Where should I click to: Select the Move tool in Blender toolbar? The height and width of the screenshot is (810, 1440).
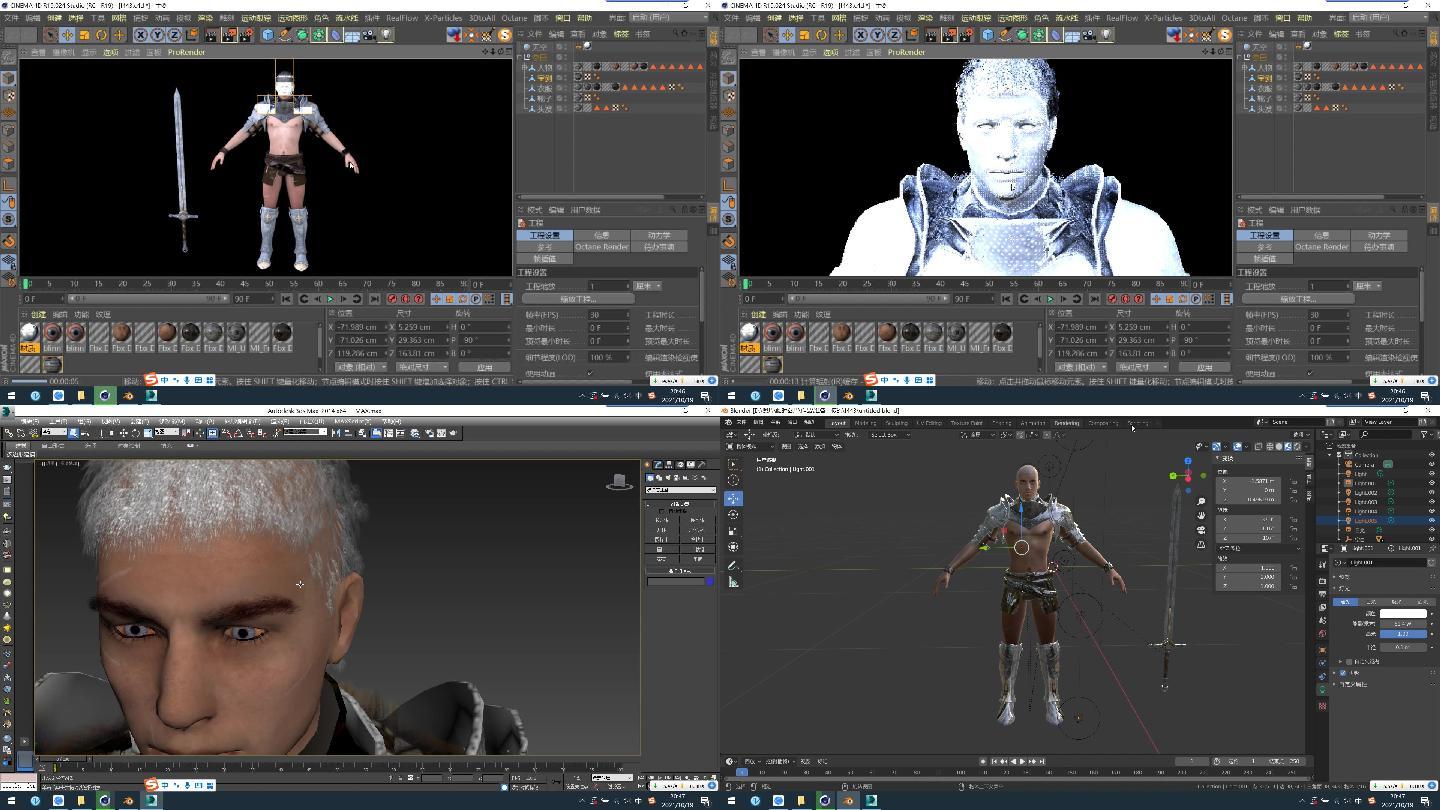(x=733, y=498)
